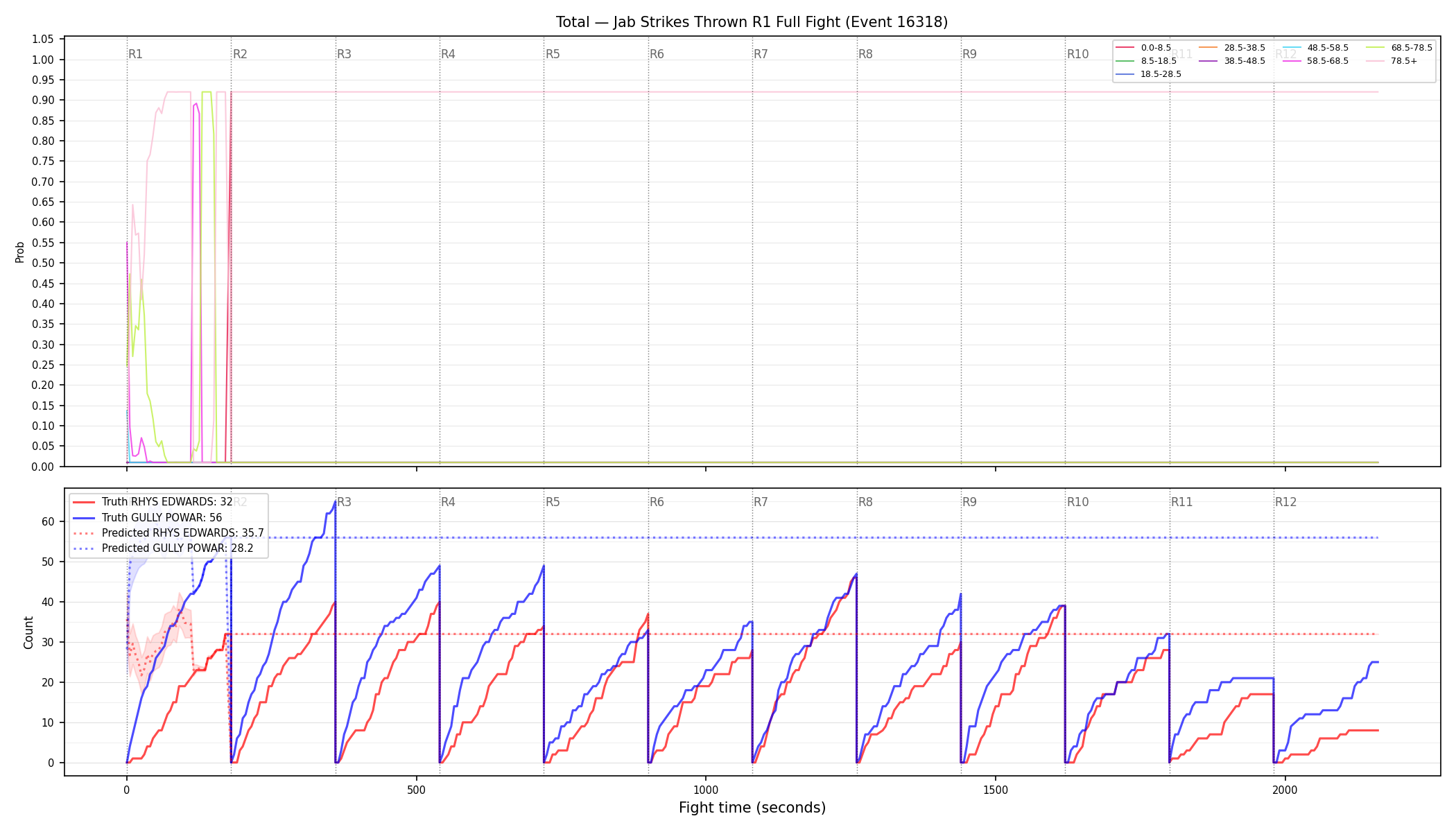Click the '0.00' tick on Prob axis
Image resolution: width=1456 pixels, height=832 pixels.
[43, 467]
